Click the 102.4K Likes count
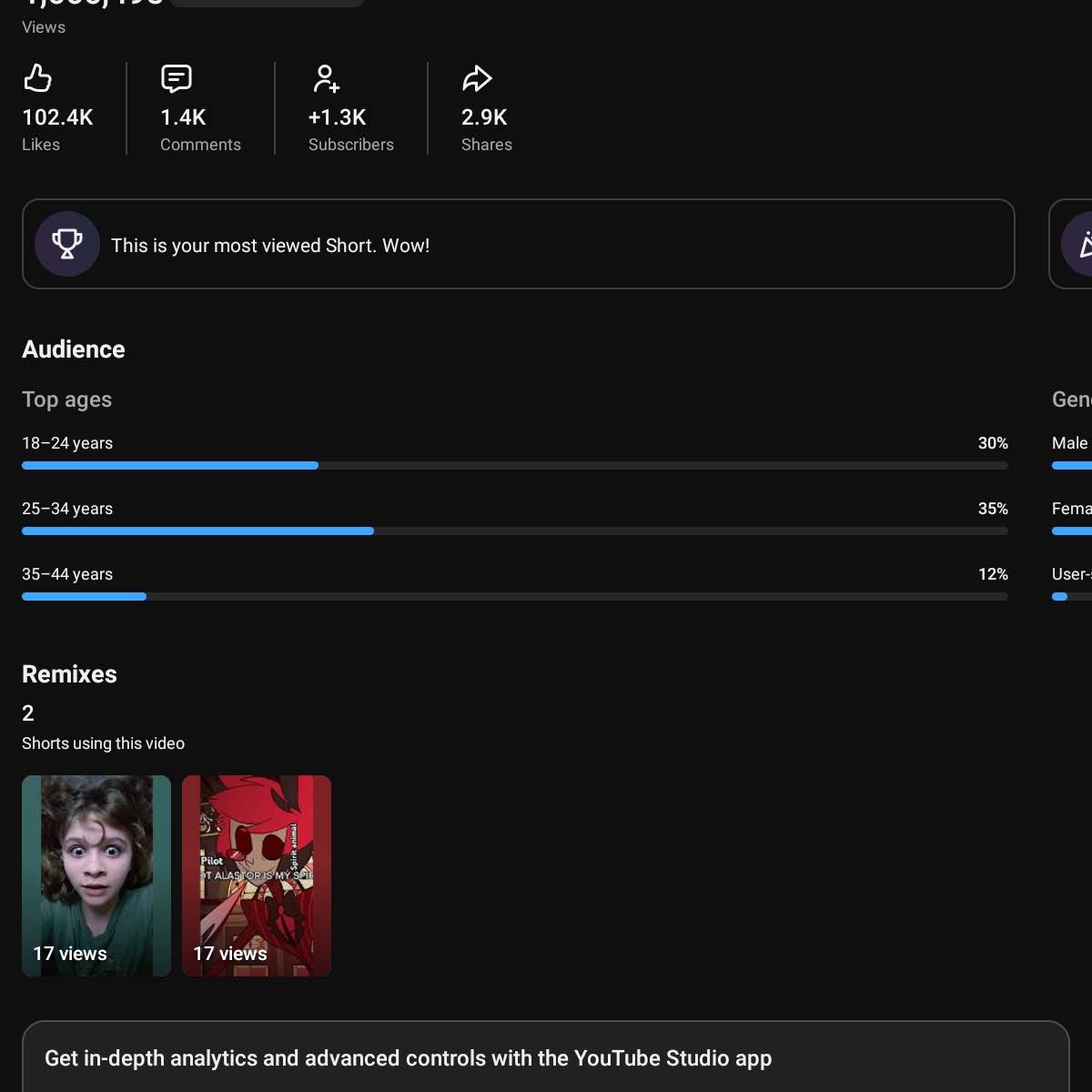 (x=57, y=117)
